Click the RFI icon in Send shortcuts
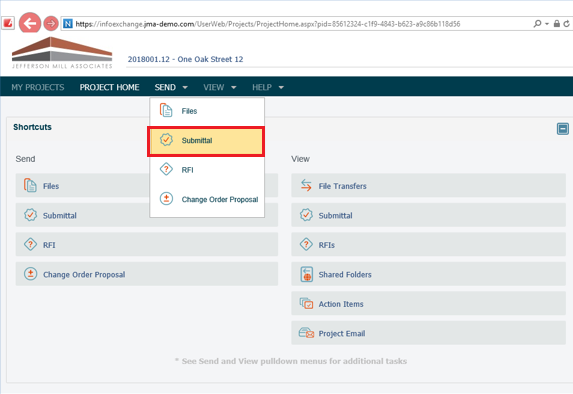573x394 pixels. coord(30,244)
